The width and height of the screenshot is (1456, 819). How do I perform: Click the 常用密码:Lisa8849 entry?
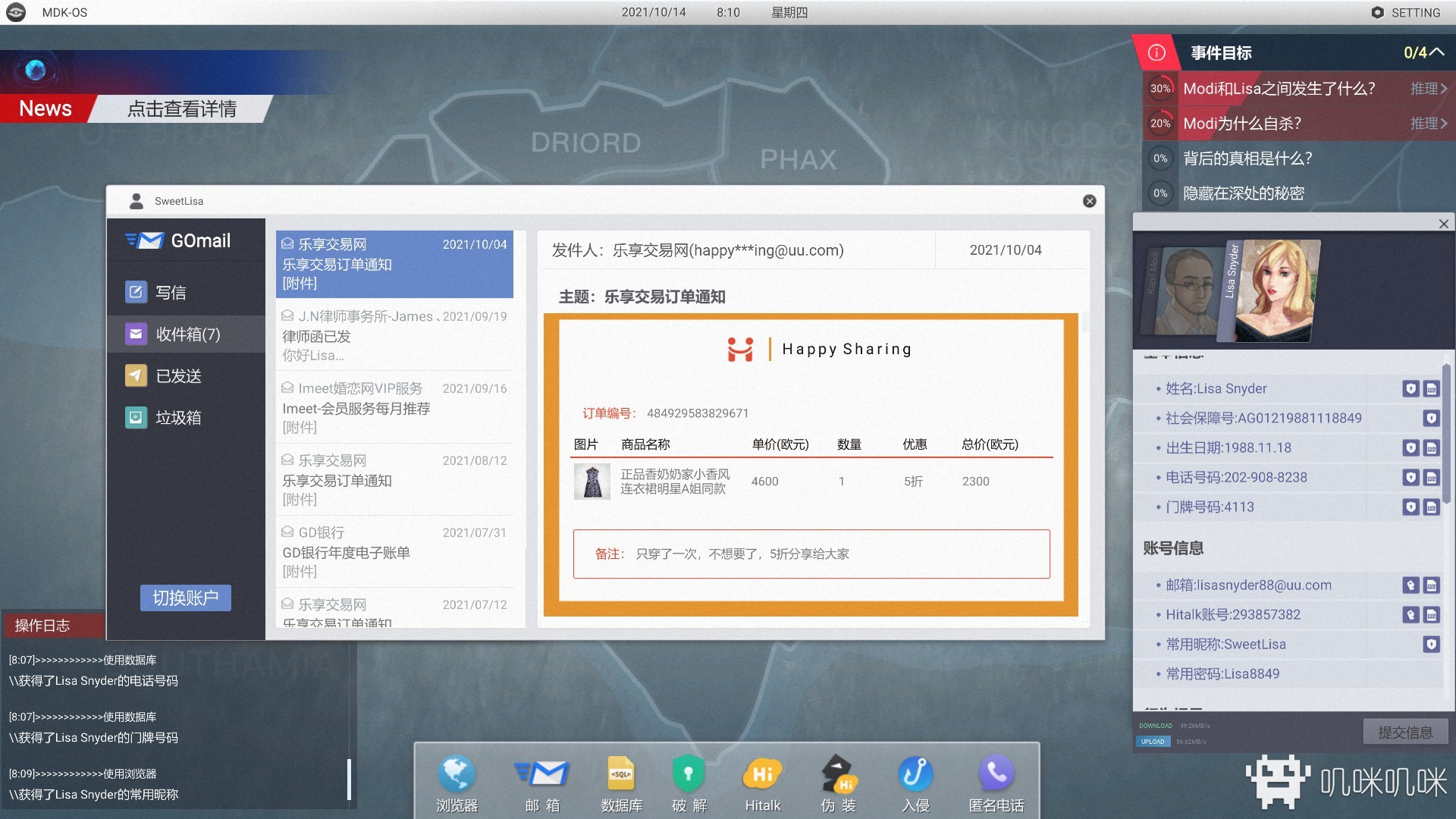coord(1289,674)
